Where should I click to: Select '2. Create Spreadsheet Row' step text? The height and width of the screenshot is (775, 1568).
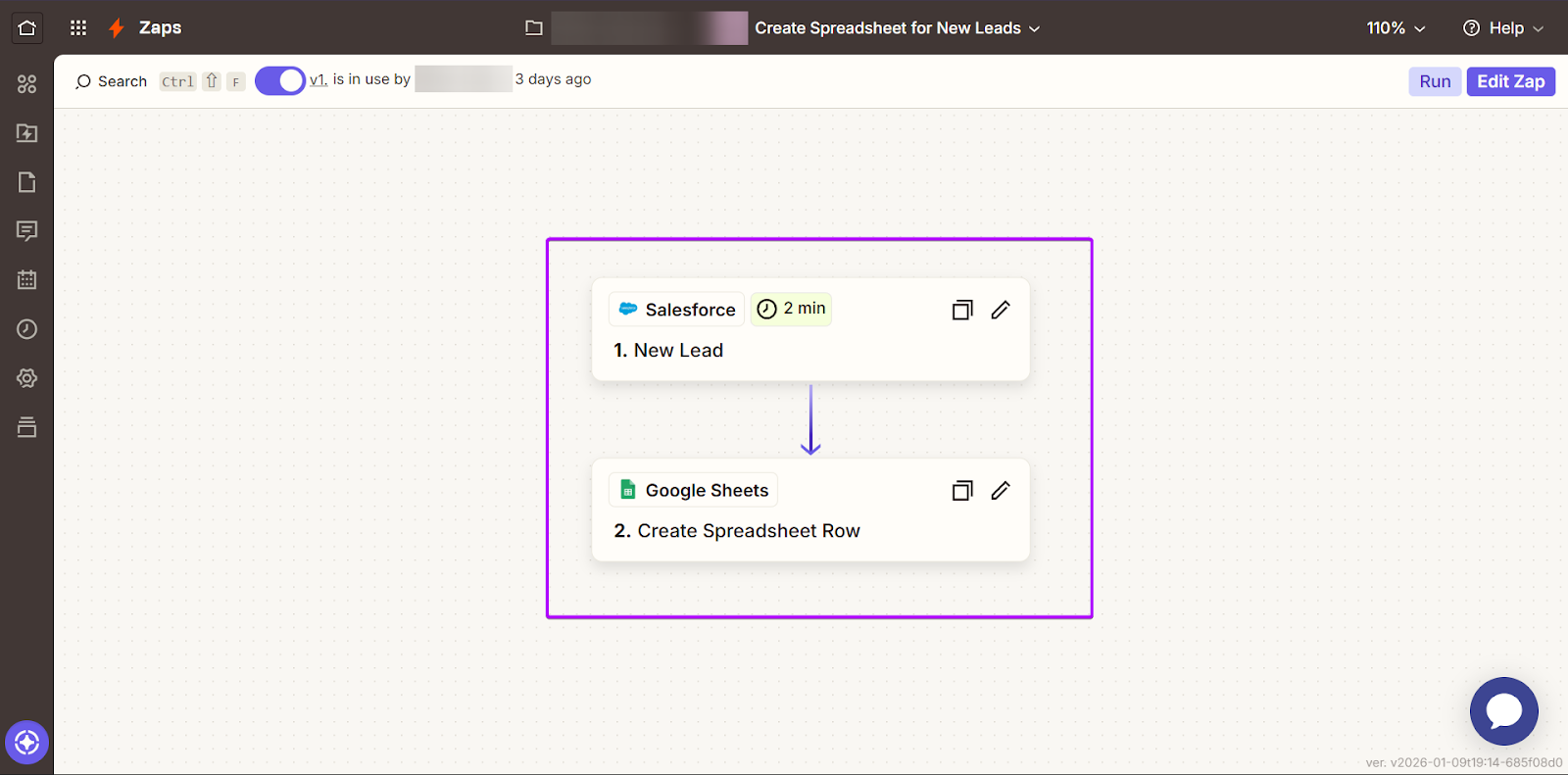pos(737,531)
